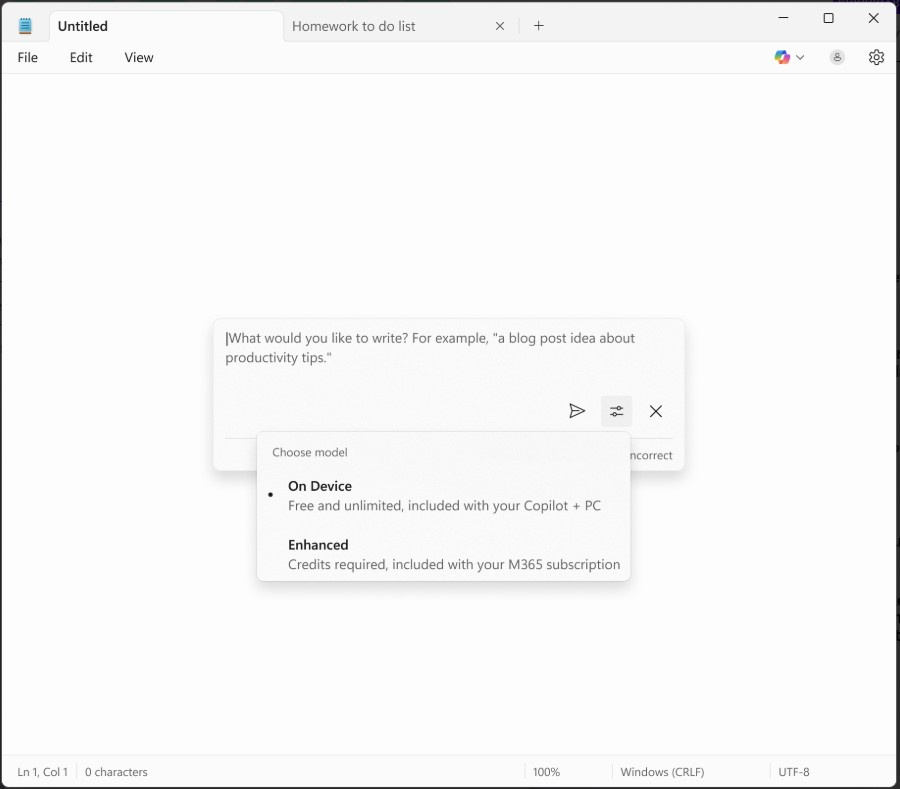Select the On Device model option
This screenshot has width=900, height=789.
click(444, 495)
